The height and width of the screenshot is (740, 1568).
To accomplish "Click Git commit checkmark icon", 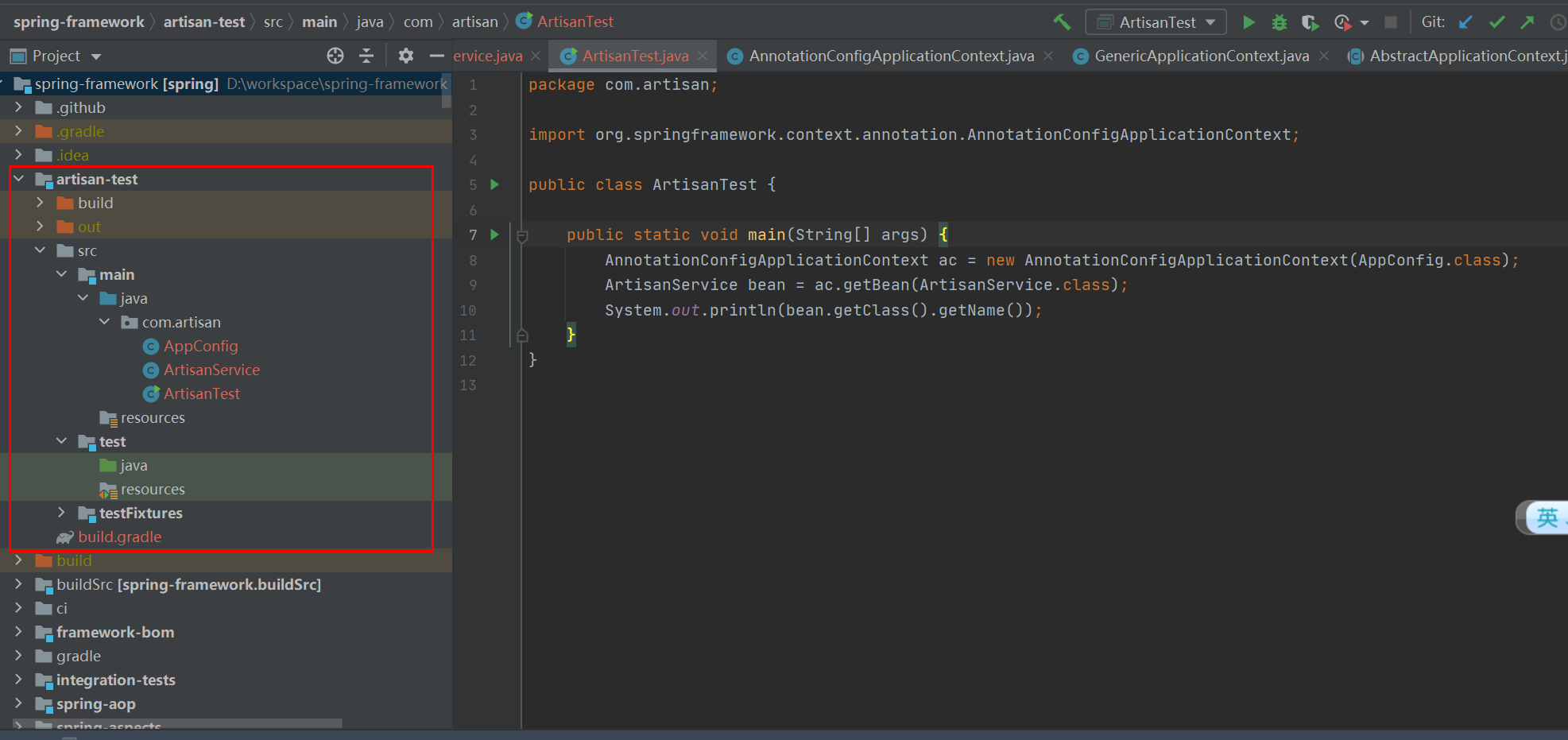I will tap(1497, 22).
